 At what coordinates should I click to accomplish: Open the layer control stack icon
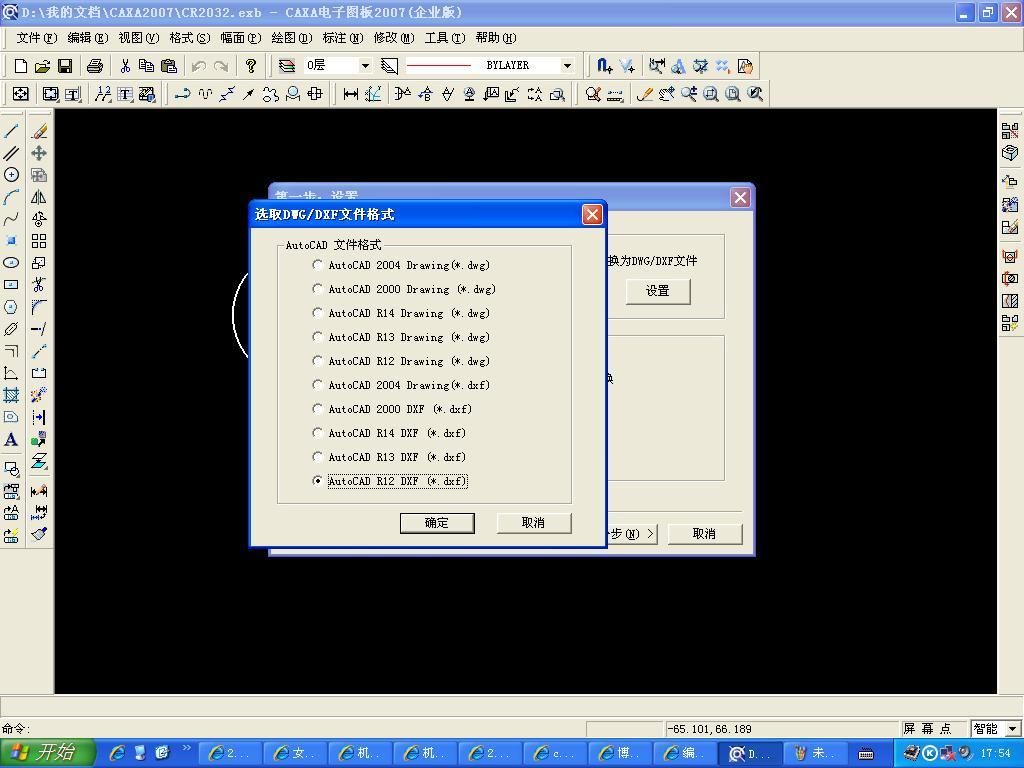coord(287,65)
